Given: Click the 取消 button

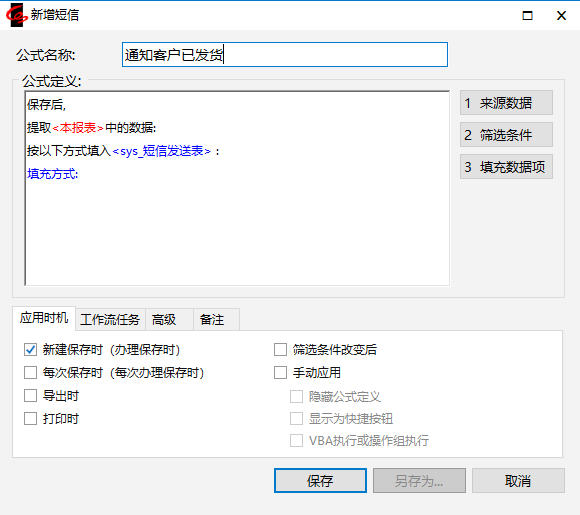Looking at the screenshot, I should tap(518, 481).
